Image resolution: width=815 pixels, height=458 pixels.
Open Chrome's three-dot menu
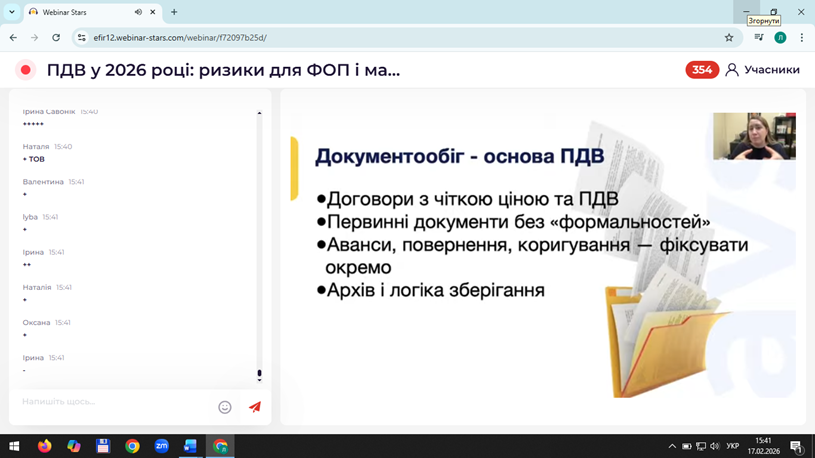tap(801, 38)
